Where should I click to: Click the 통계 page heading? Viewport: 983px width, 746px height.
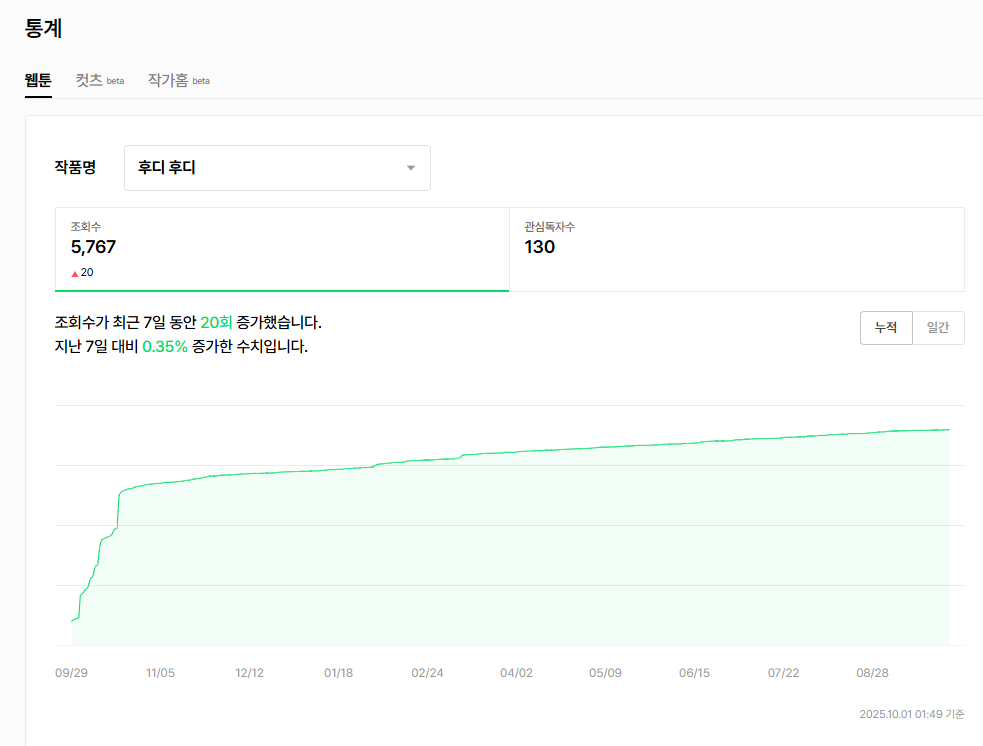(x=44, y=29)
